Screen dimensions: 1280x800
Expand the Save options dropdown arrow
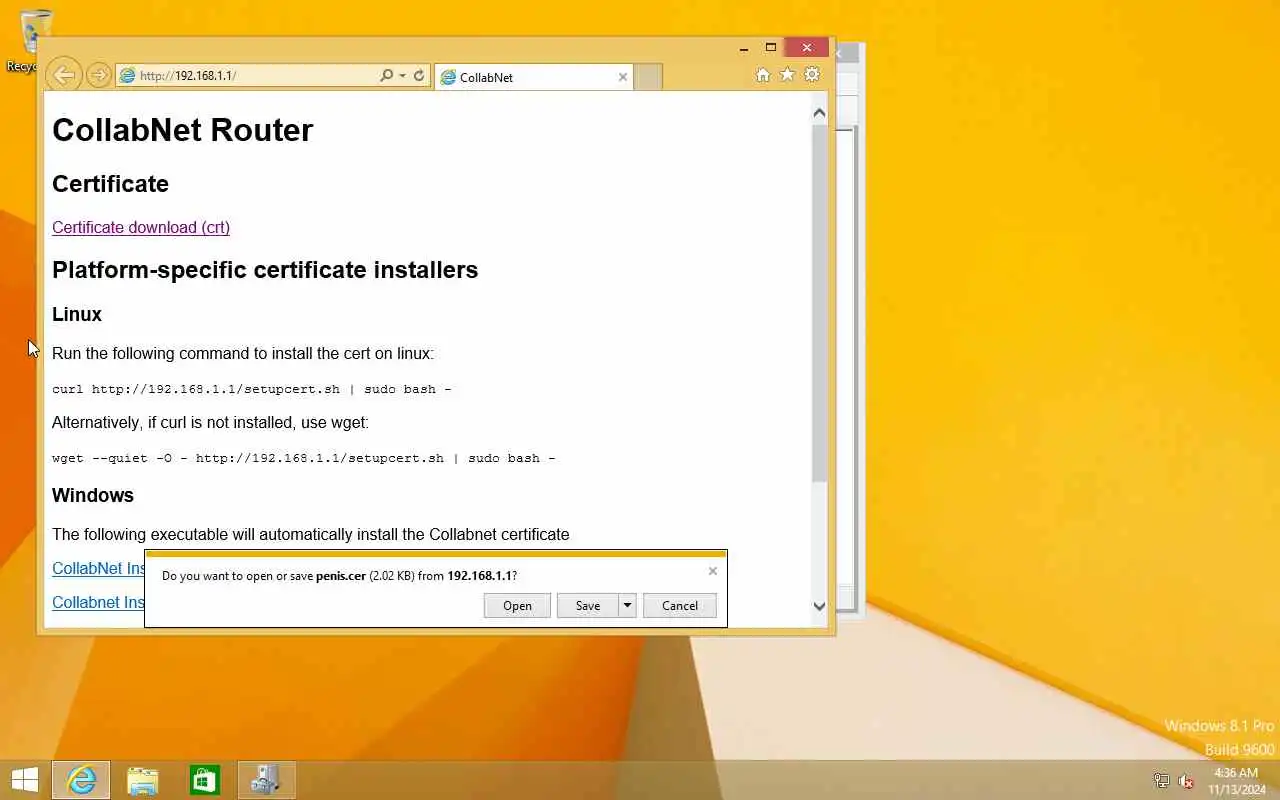(x=627, y=605)
